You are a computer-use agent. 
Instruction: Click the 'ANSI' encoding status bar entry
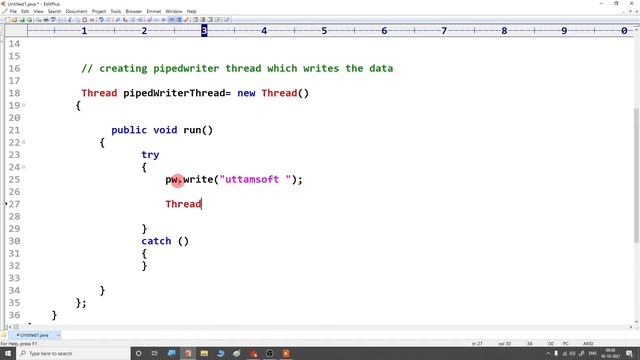click(x=588, y=344)
